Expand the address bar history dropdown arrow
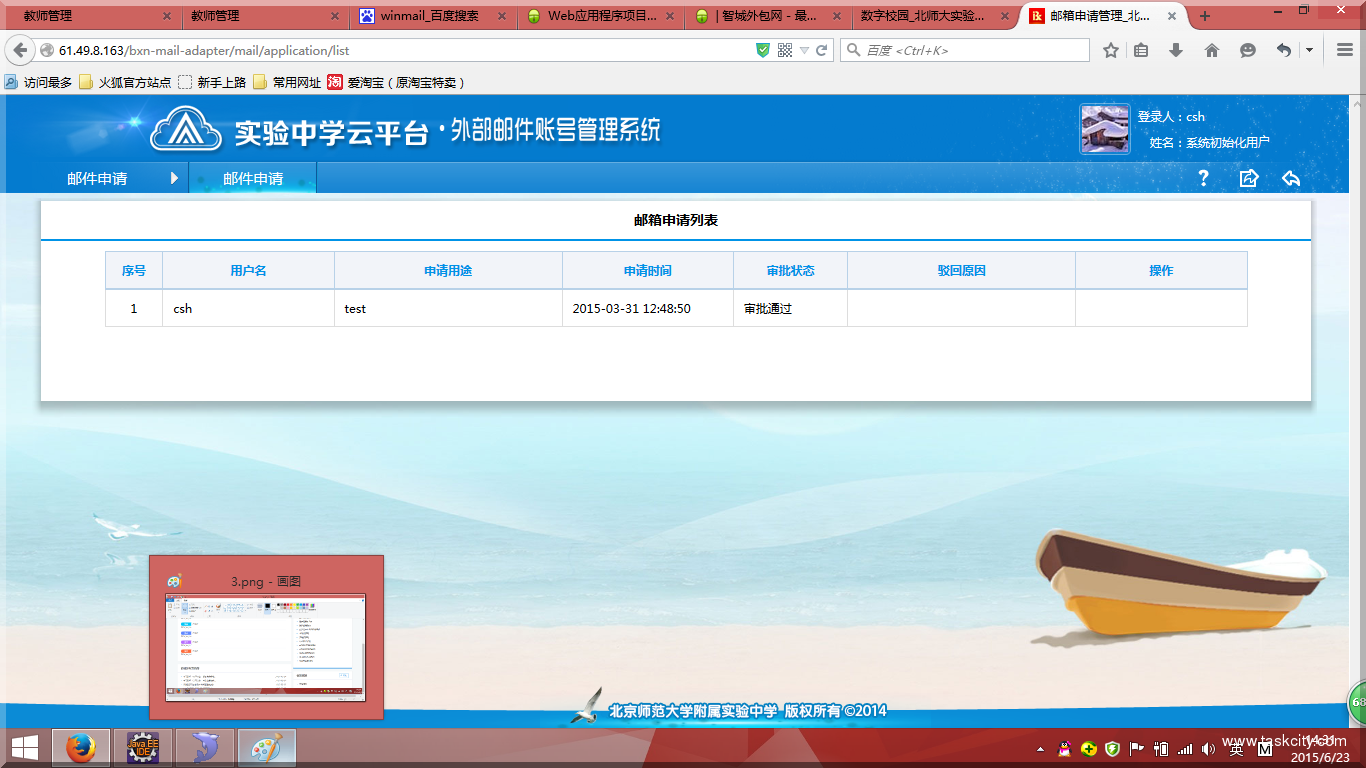1366x768 pixels. (x=804, y=50)
